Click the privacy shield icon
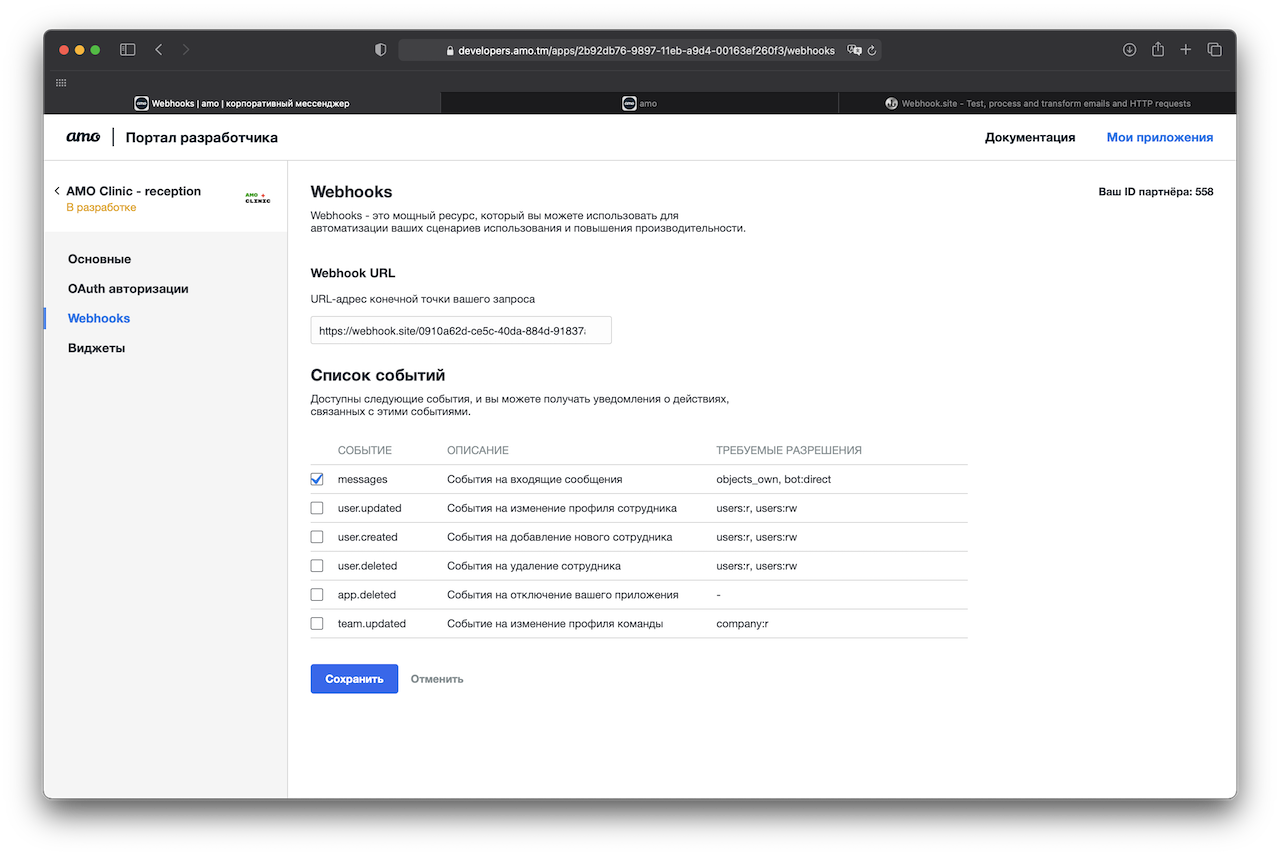 tap(380, 50)
